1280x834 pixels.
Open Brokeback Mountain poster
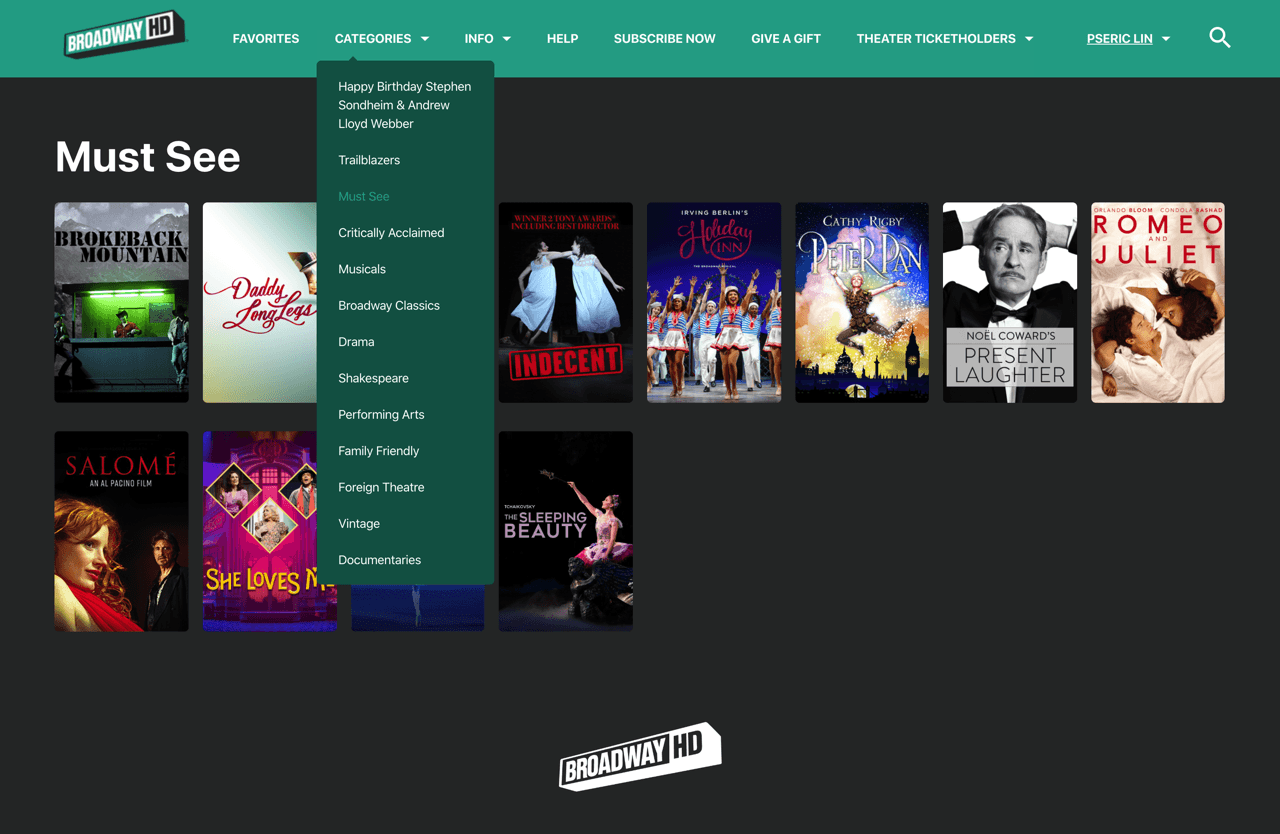tap(121, 303)
